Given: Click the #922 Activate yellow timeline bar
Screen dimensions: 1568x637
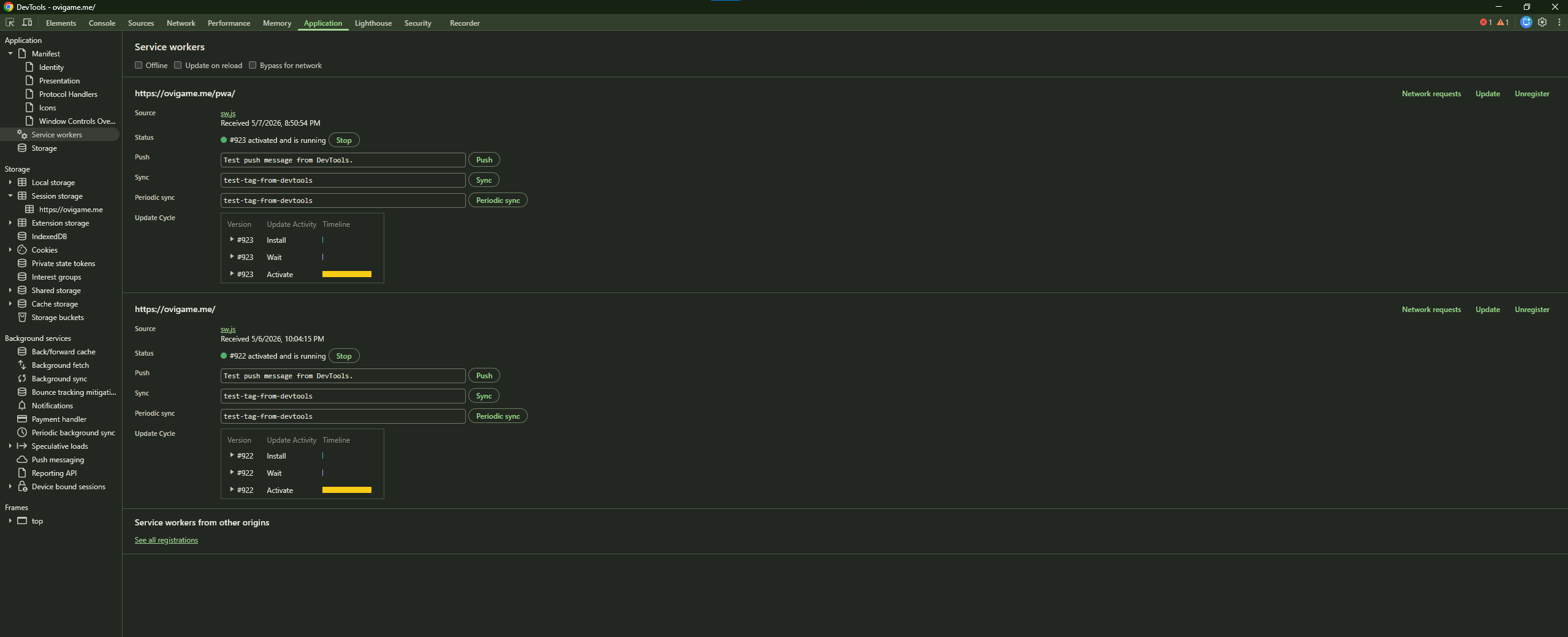Looking at the screenshot, I should point(347,490).
